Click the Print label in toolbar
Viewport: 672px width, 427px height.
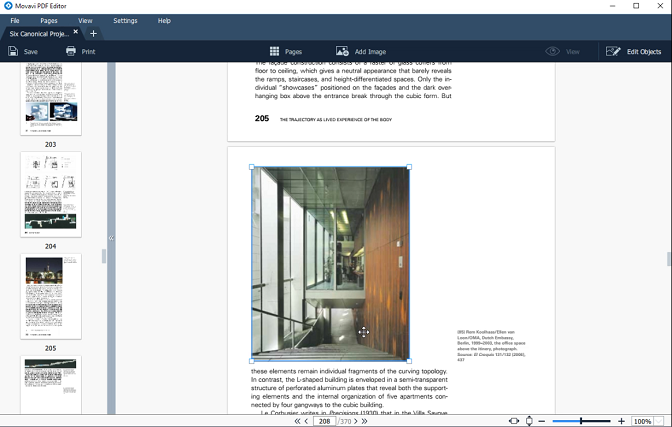88,52
